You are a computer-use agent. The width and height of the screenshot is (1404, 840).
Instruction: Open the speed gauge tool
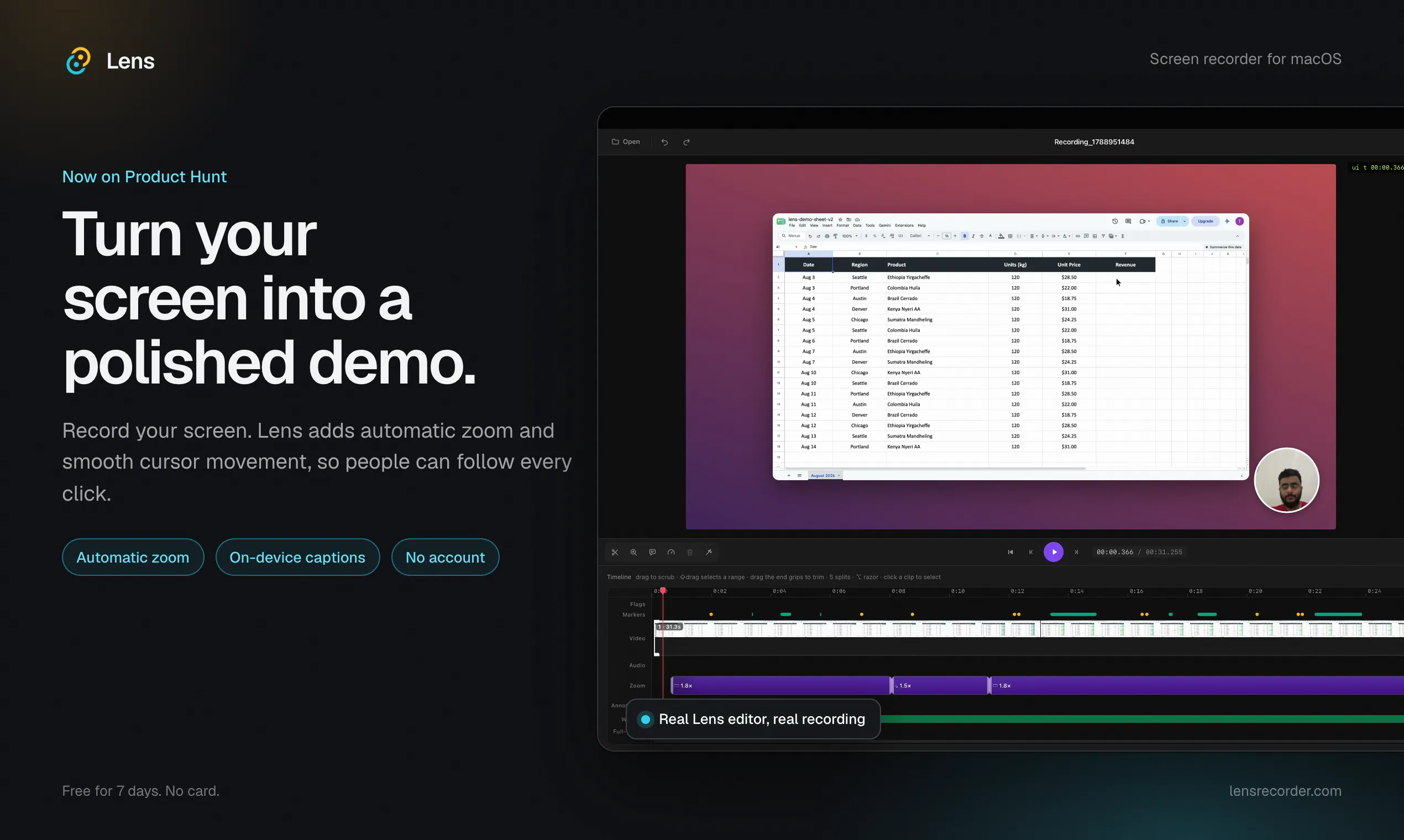671,552
